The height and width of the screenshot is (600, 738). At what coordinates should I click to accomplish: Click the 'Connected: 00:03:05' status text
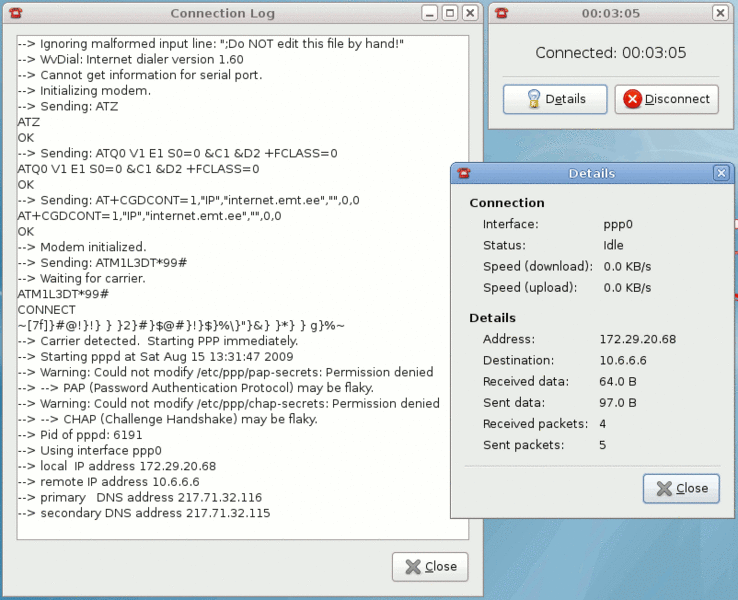pyautogui.click(x=610, y=53)
